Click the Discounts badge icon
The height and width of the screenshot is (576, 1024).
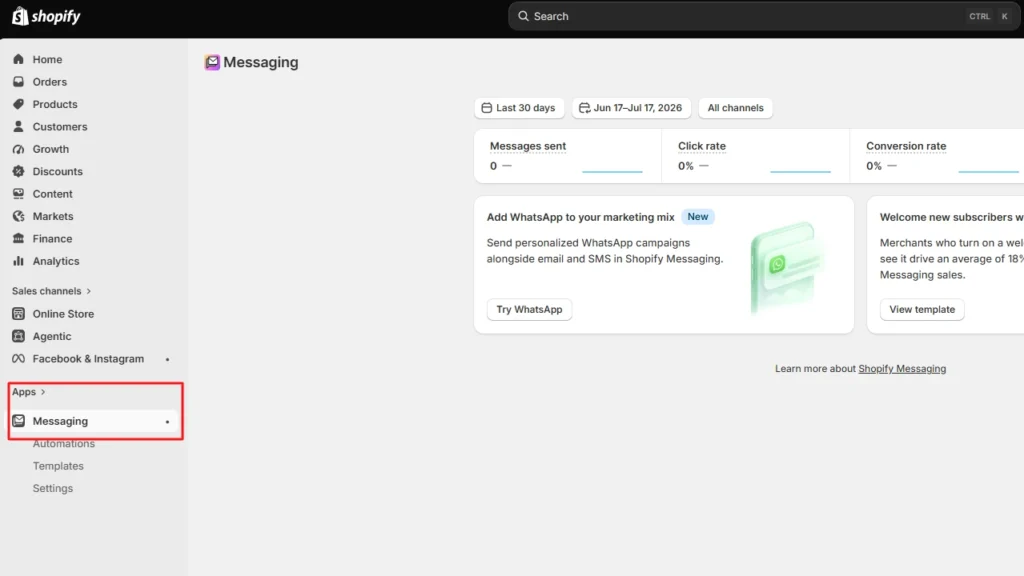coord(18,171)
